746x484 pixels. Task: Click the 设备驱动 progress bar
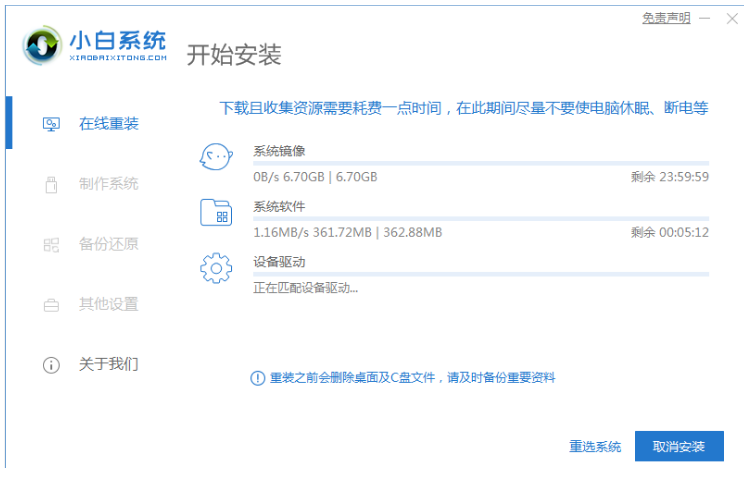(480, 273)
